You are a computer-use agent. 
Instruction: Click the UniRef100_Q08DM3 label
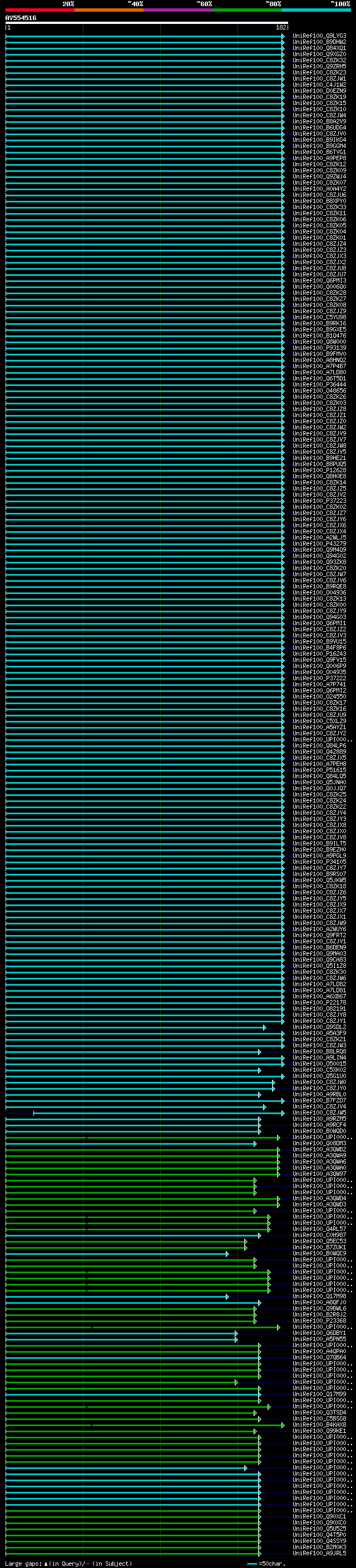(319, 1143)
